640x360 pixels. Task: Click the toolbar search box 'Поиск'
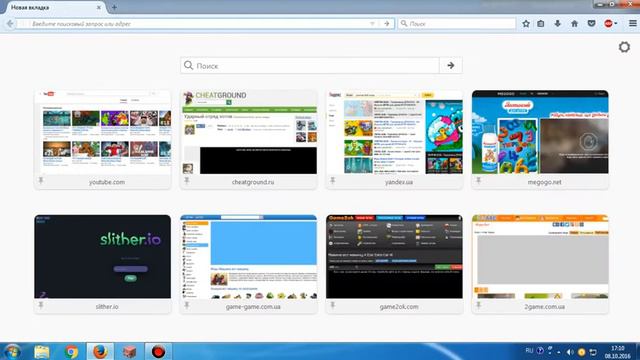(457, 24)
